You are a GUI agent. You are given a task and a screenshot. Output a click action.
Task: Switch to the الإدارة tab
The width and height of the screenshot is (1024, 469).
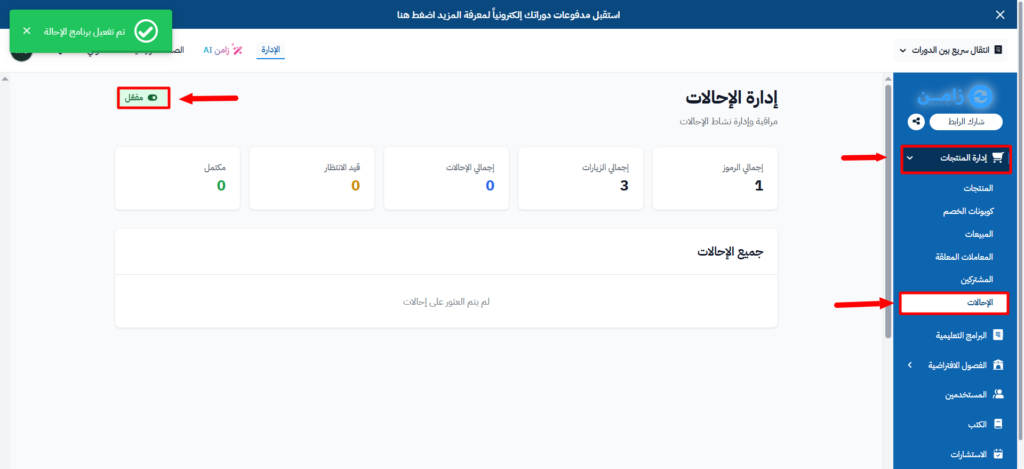point(270,49)
